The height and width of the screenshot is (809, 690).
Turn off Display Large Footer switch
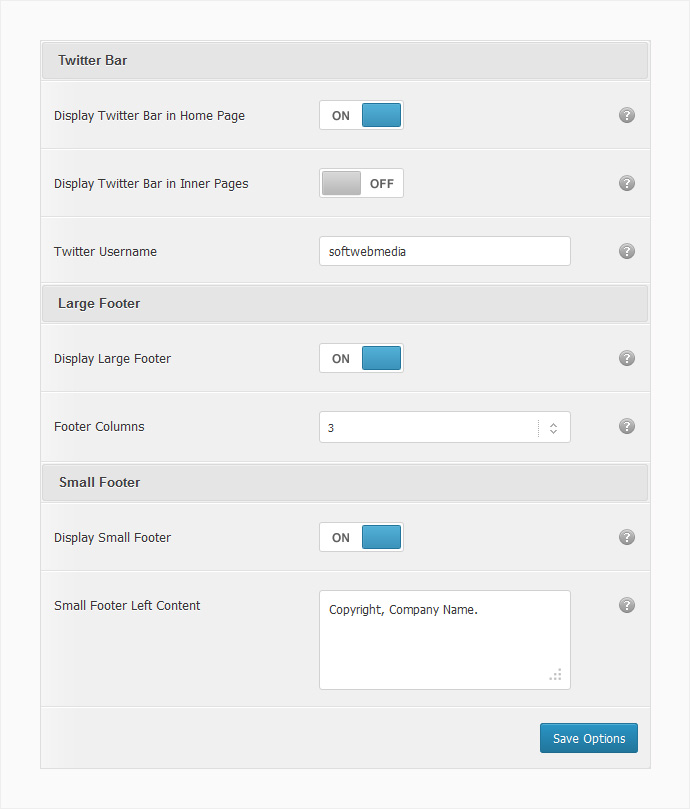[361, 358]
